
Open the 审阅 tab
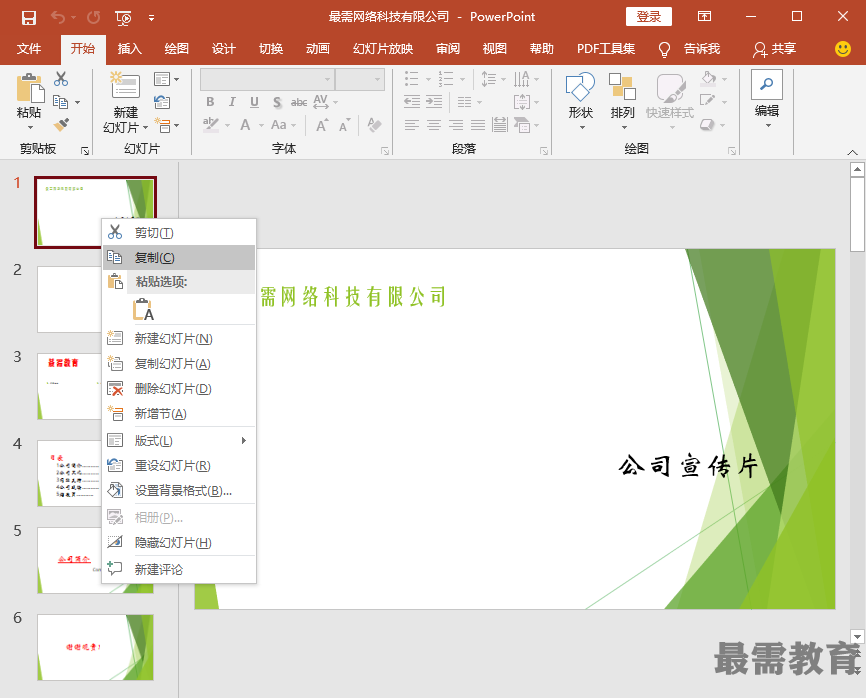click(x=447, y=49)
